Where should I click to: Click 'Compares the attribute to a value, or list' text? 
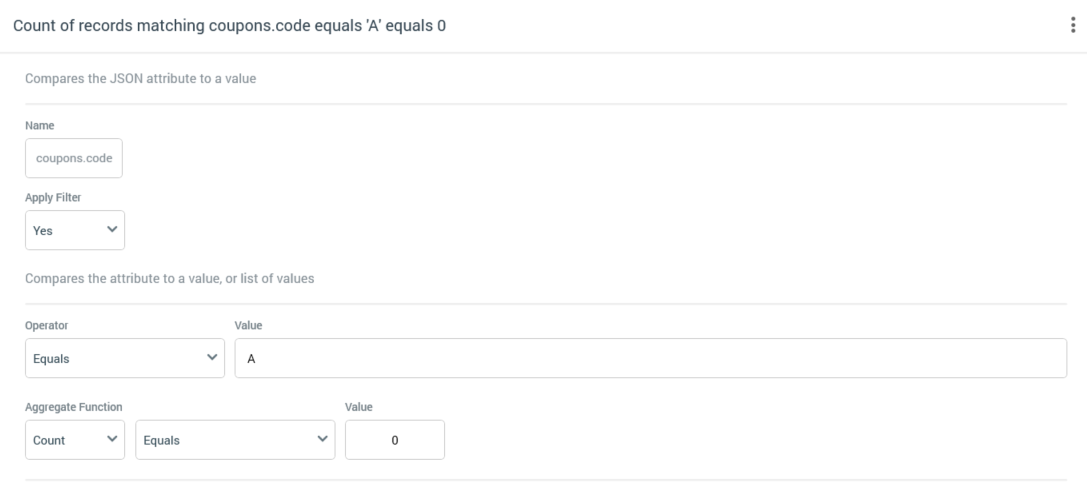click(x=170, y=279)
